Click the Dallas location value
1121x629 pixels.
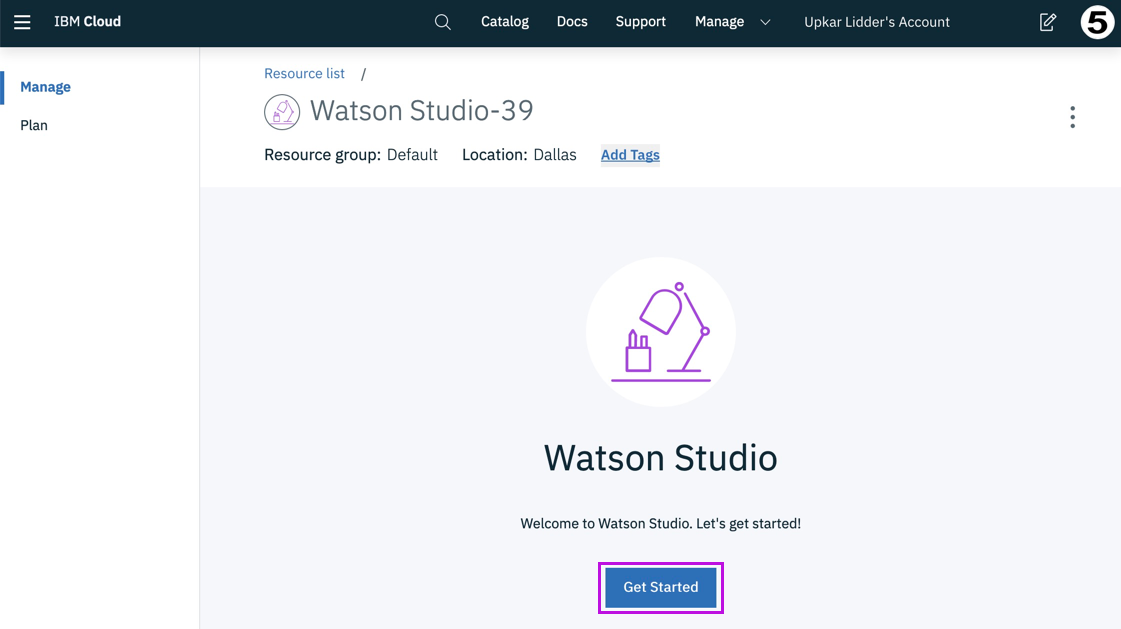click(x=555, y=155)
